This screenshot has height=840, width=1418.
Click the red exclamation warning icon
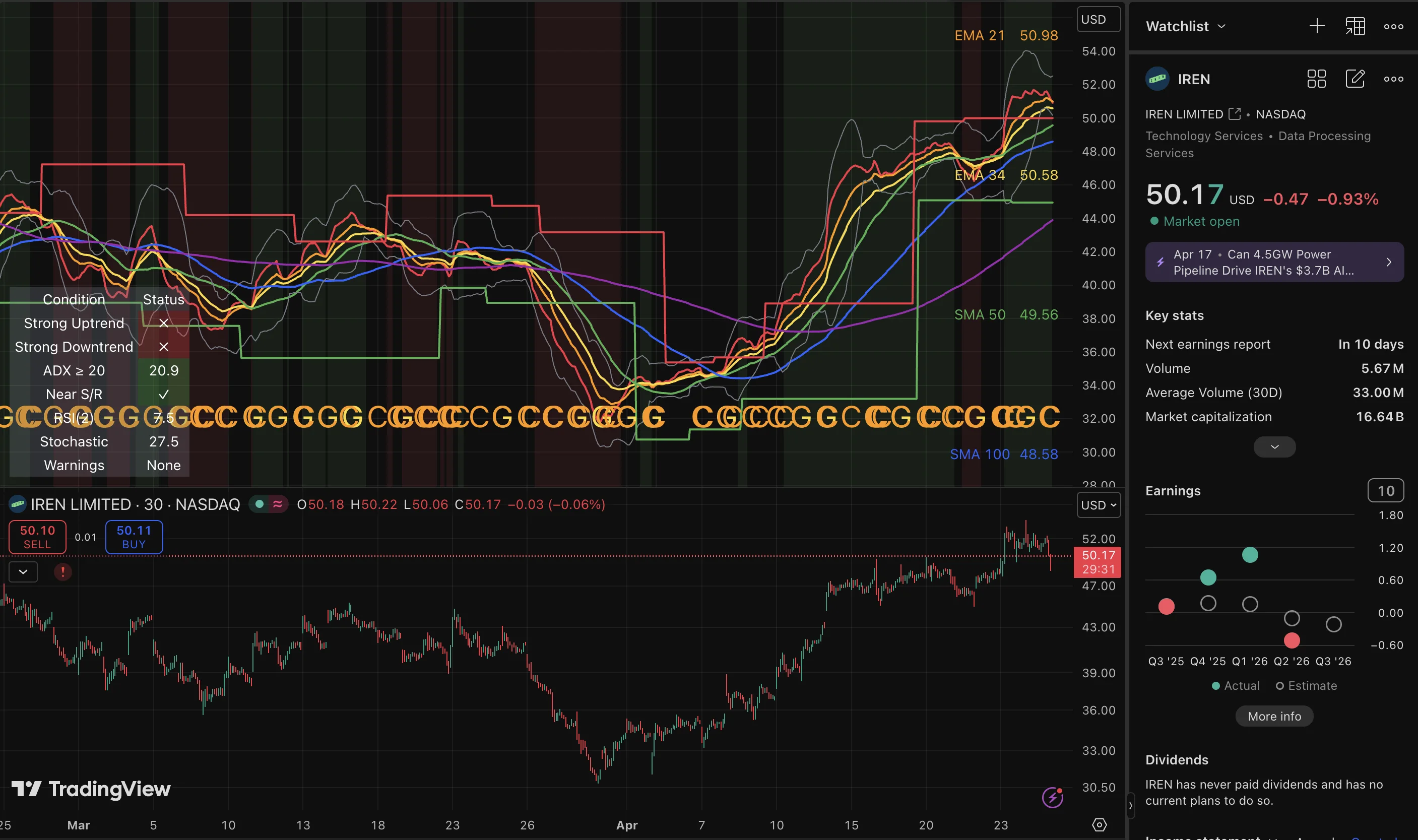63,572
